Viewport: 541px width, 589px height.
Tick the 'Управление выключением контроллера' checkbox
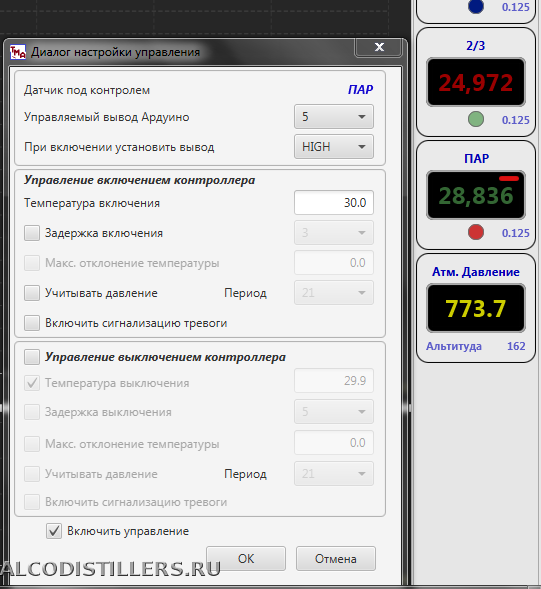point(32,357)
